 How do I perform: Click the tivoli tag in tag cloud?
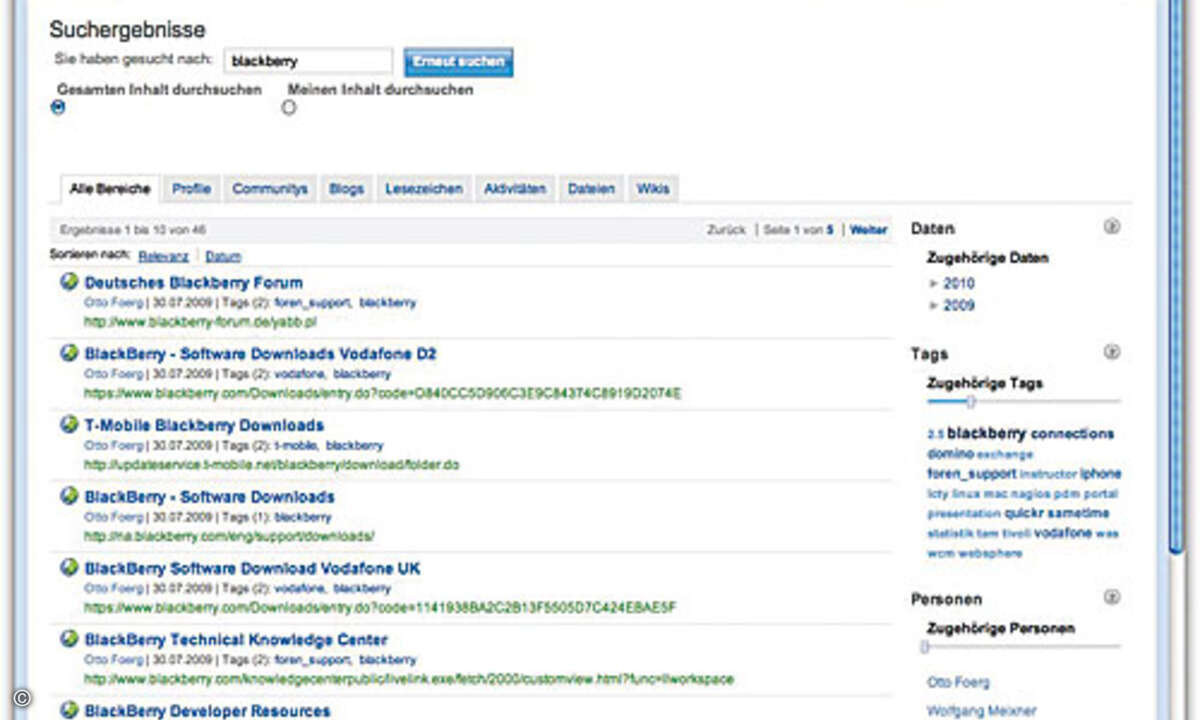click(1015, 534)
